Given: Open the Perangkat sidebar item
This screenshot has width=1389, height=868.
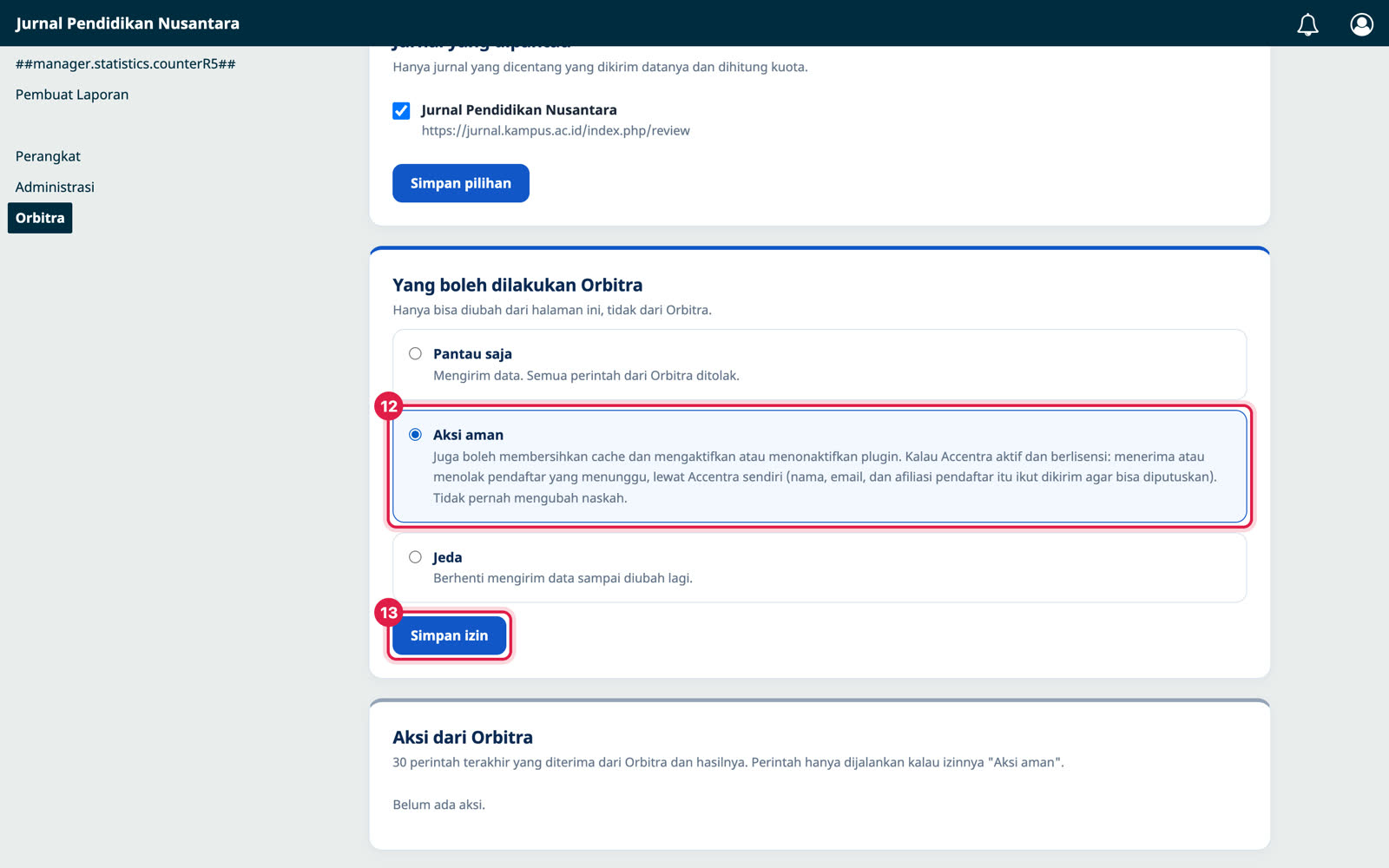Looking at the screenshot, I should tap(48, 156).
